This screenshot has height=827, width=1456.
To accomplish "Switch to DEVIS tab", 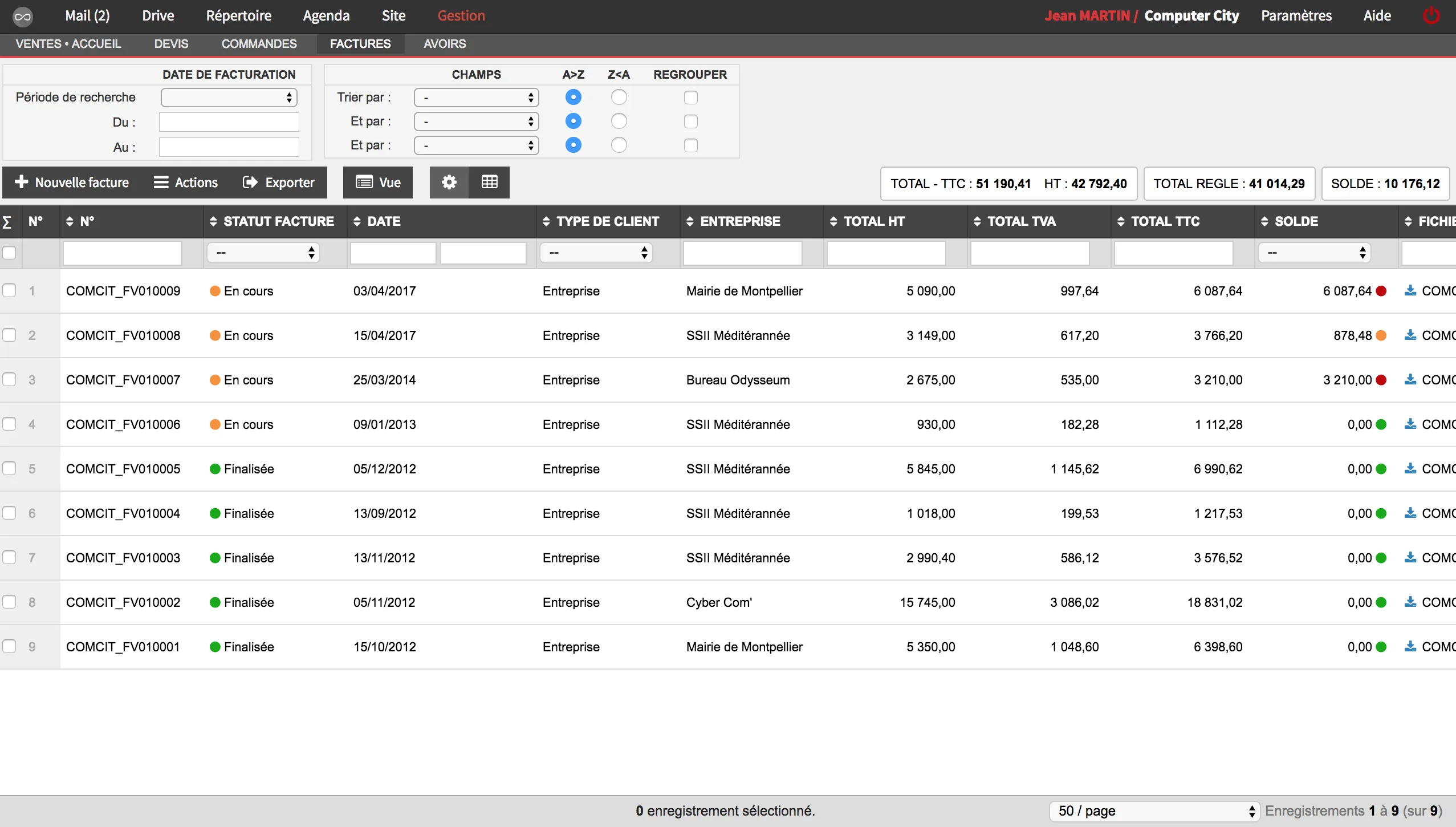I will tap(171, 44).
